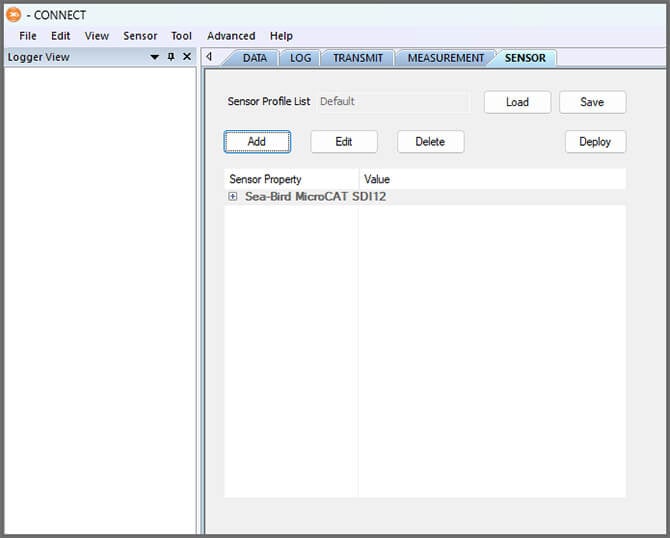Open the Logger View dropdown arrow

(x=155, y=57)
